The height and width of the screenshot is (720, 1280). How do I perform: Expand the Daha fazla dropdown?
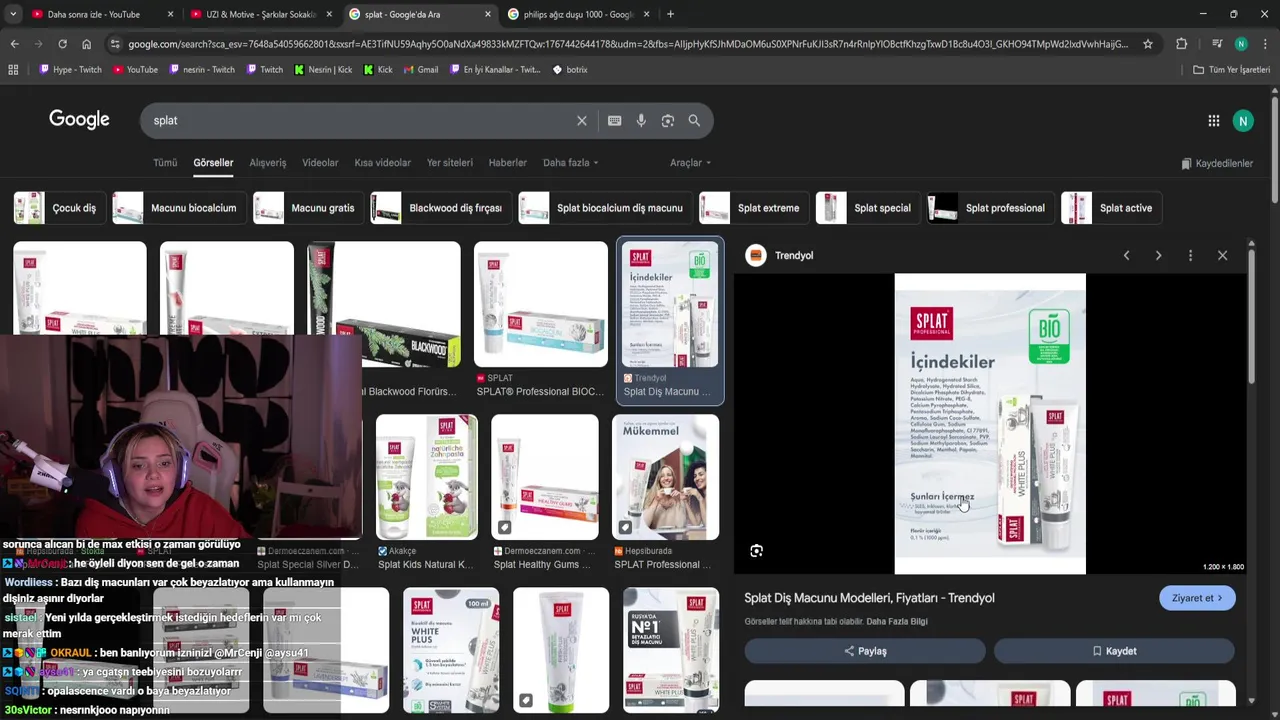coord(570,163)
